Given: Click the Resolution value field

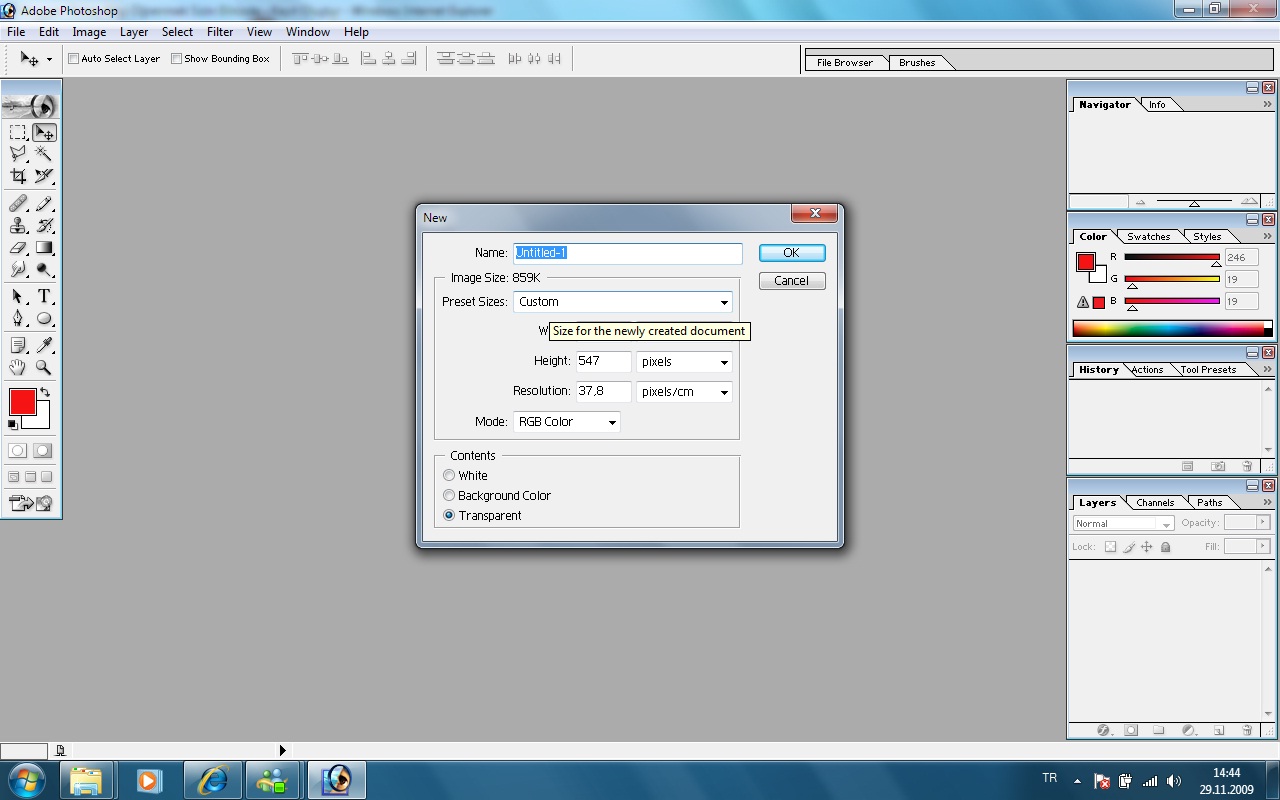Looking at the screenshot, I should [x=604, y=392].
